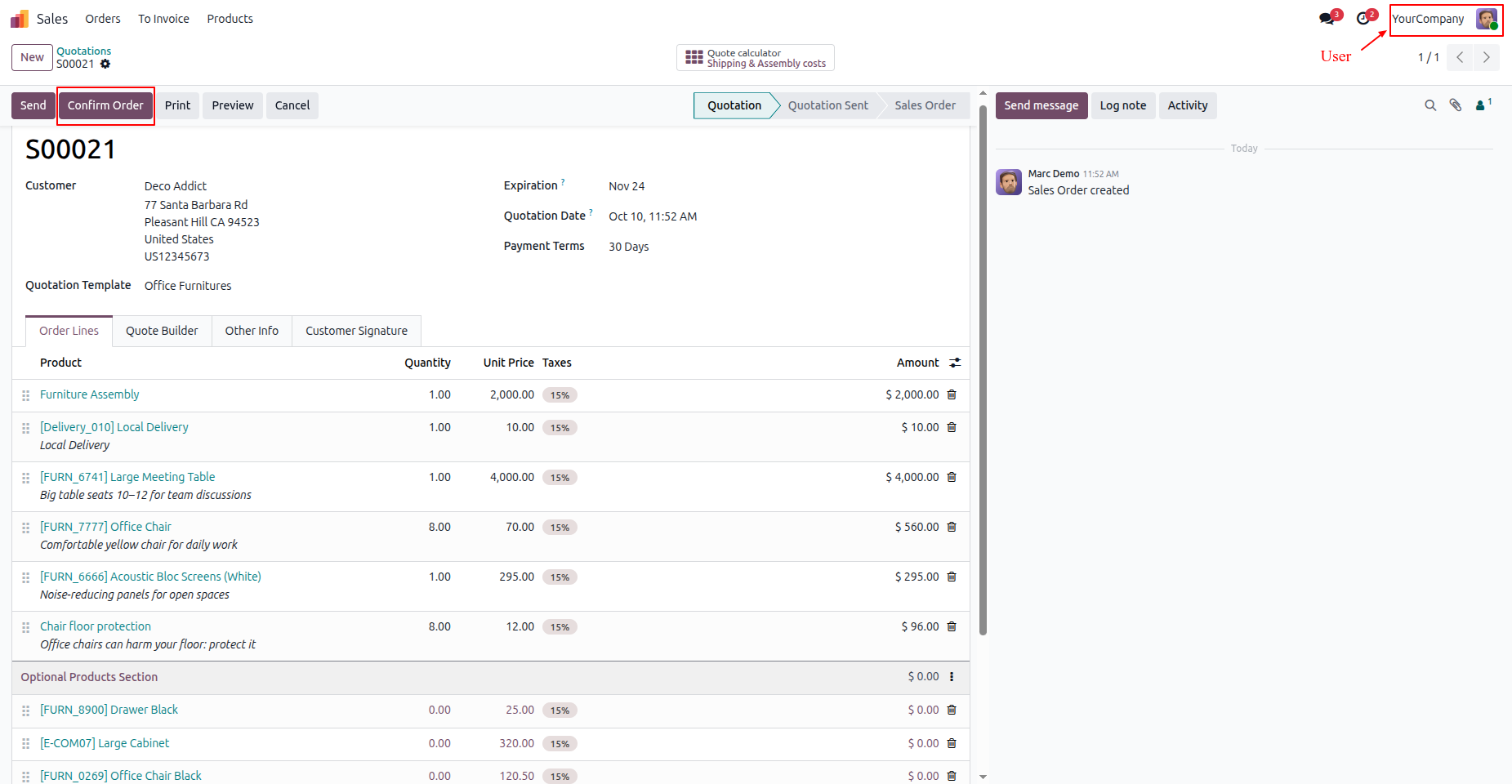Click the 15% tax tag on Office Chair
Screen dimensions: 1512x784
560,528
